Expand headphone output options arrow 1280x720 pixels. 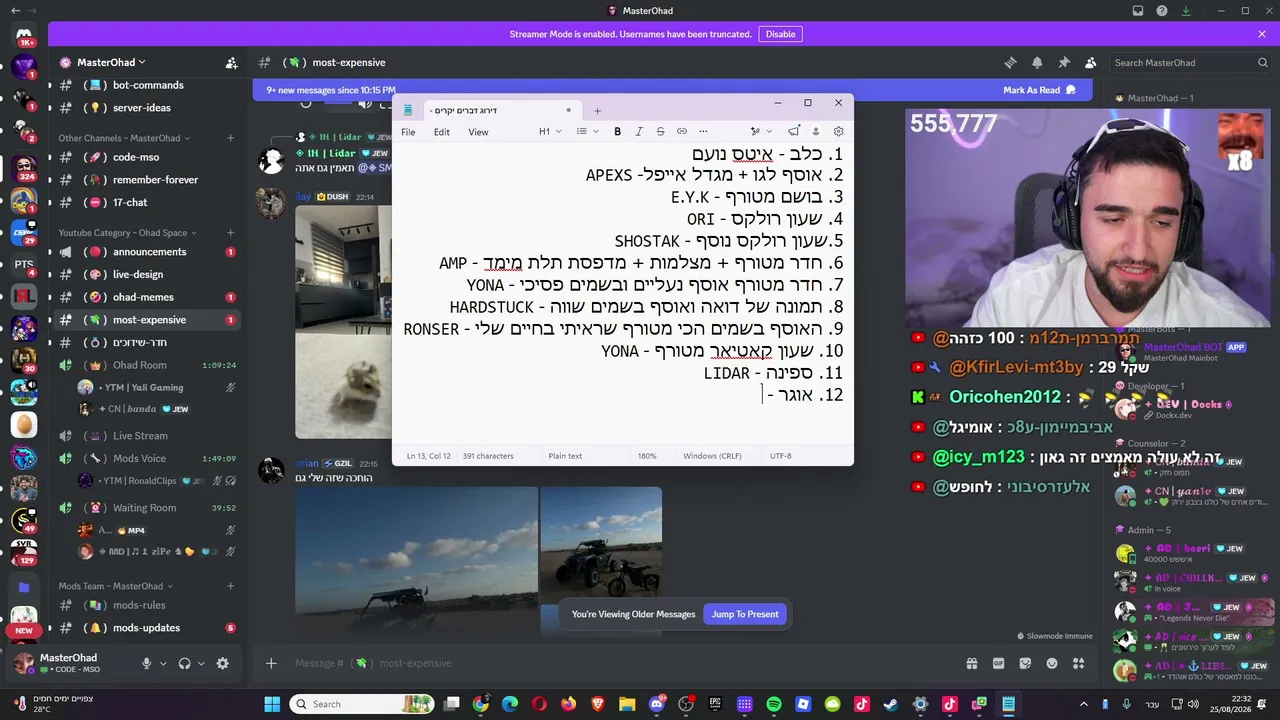click(201, 663)
